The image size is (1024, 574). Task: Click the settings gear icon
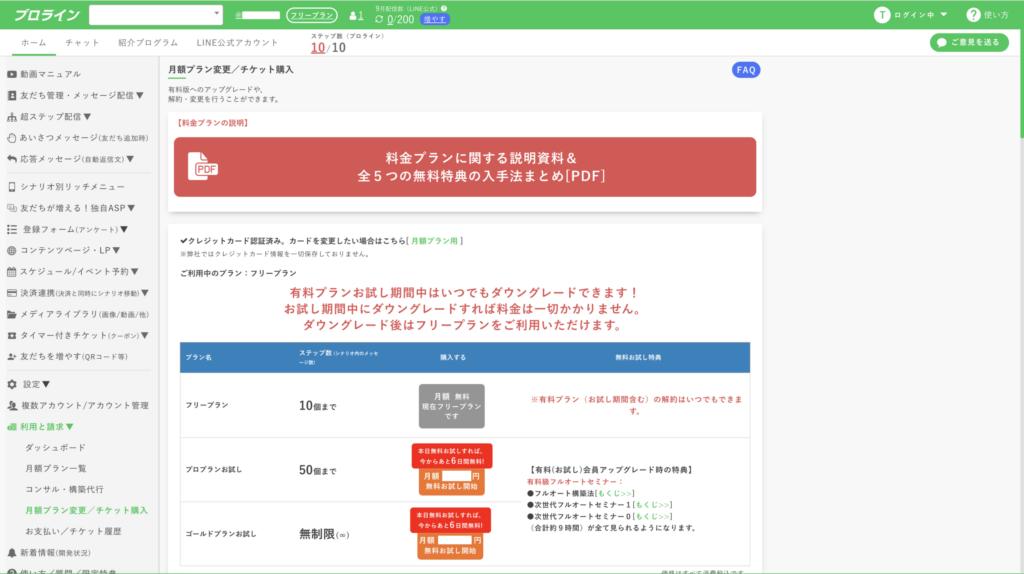click(x=12, y=385)
